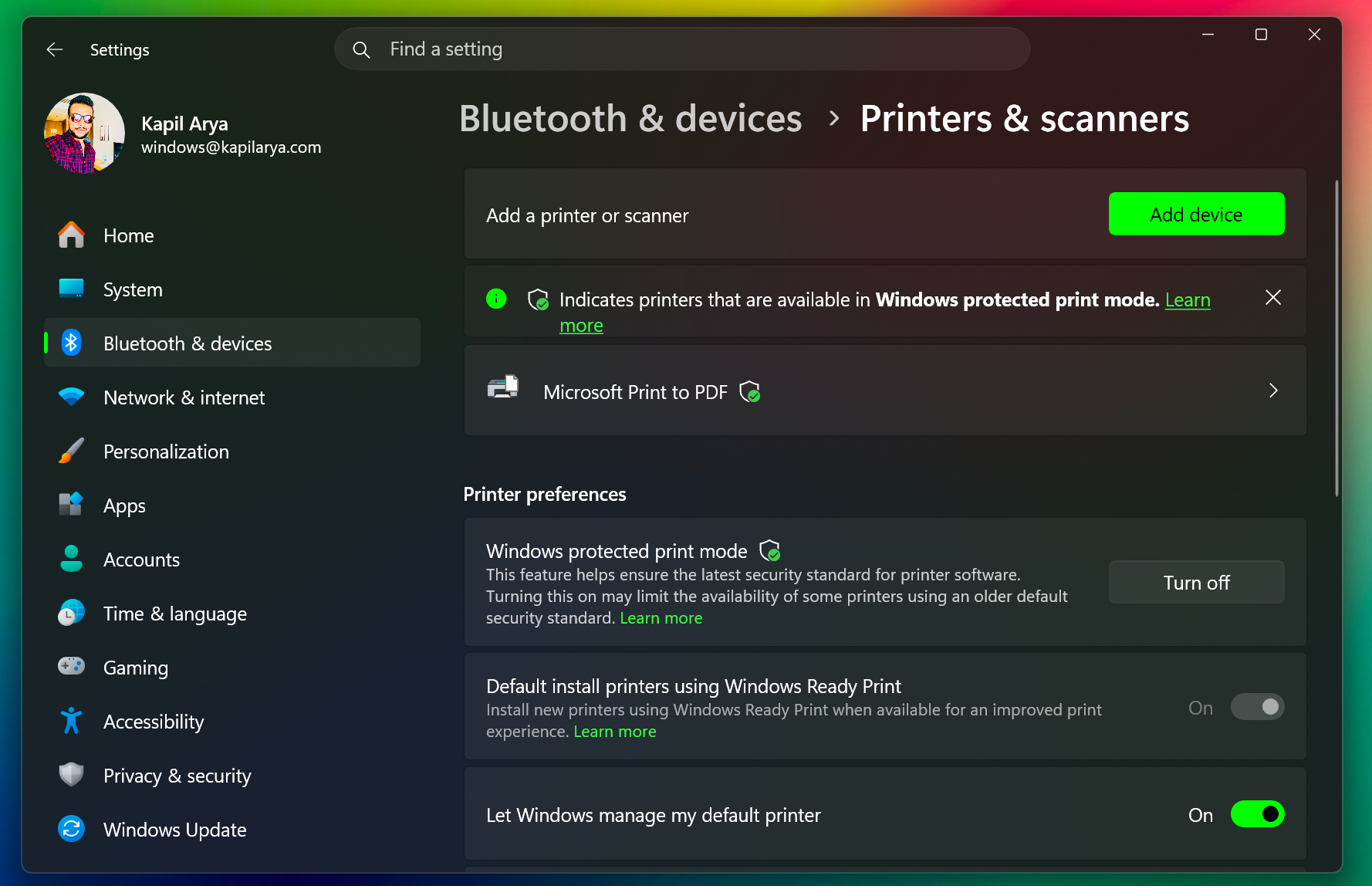Viewport: 1372px width, 886px height.
Task: Click Add a printer or scanner label
Action: tap(587, 215)
